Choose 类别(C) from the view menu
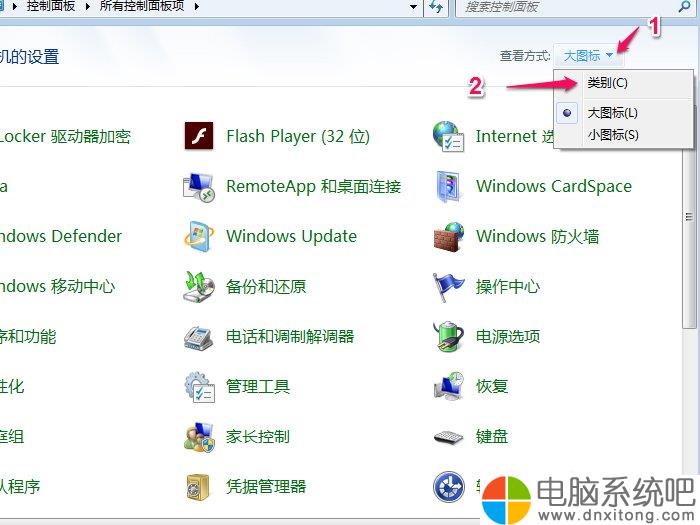The image size is (700, 525). pyautogui.click(x=607, y=83)
